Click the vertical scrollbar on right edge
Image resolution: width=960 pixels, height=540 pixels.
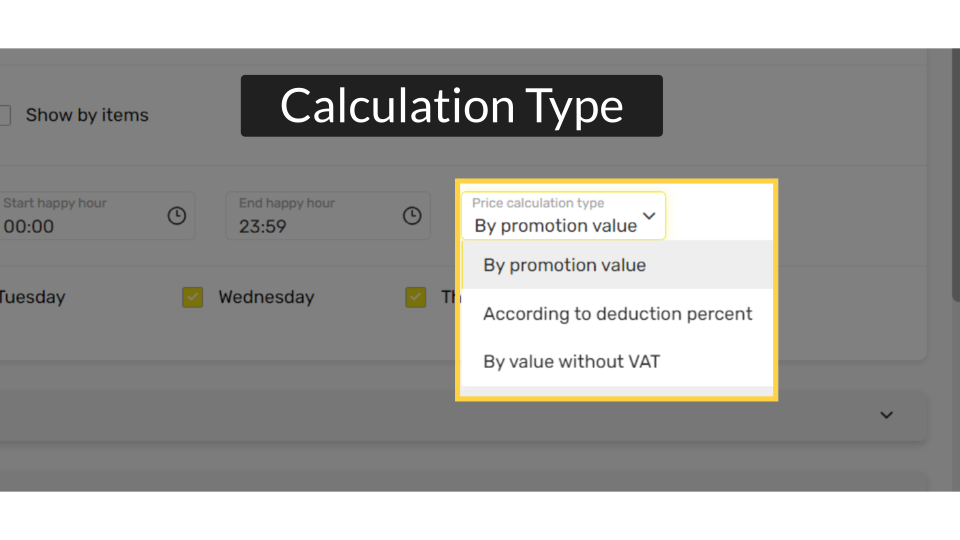click(956, 174)
